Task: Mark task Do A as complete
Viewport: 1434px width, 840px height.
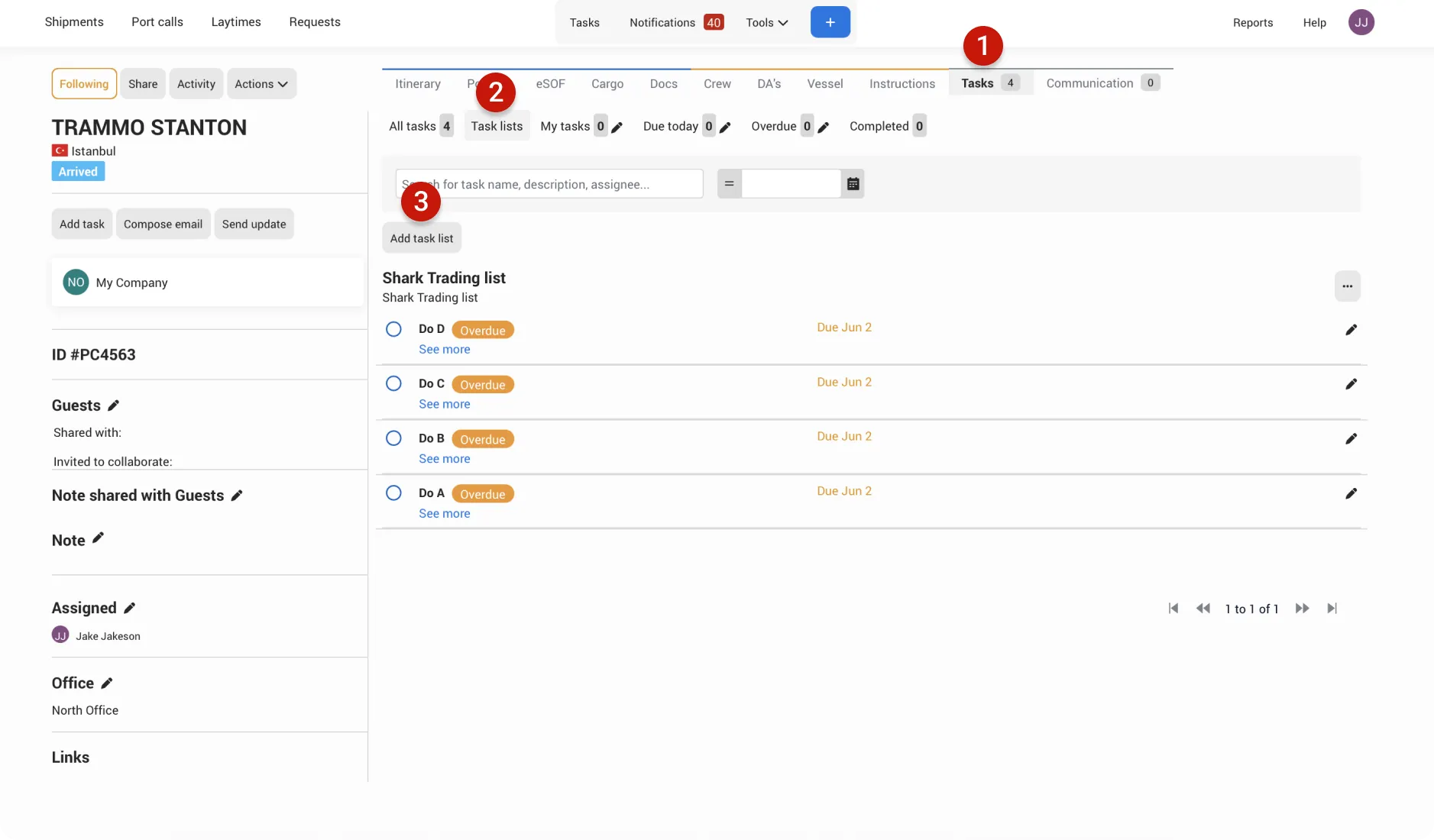Action: click(393, 493)
